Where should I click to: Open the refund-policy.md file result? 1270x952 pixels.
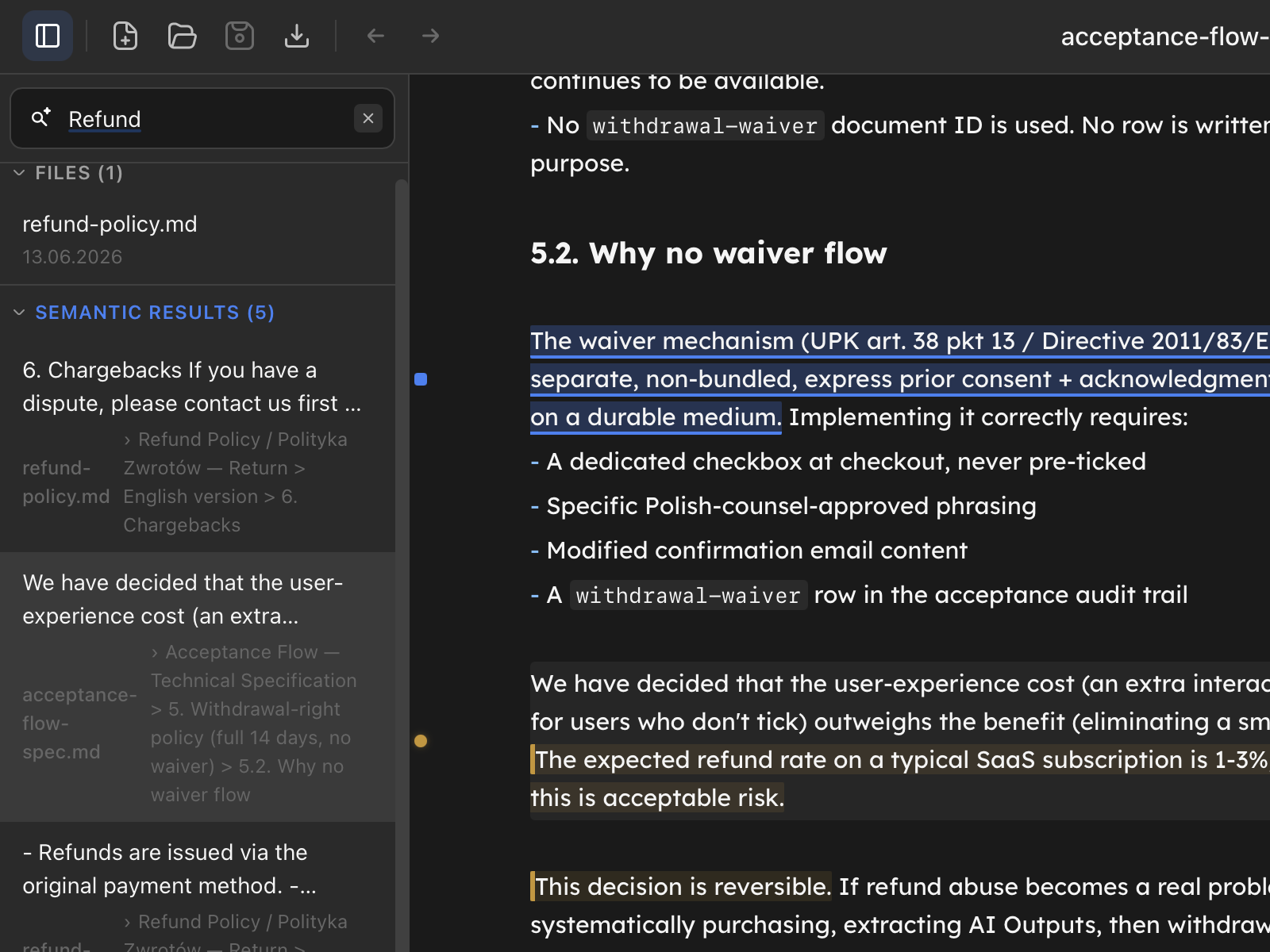click(x=198, y=240)
